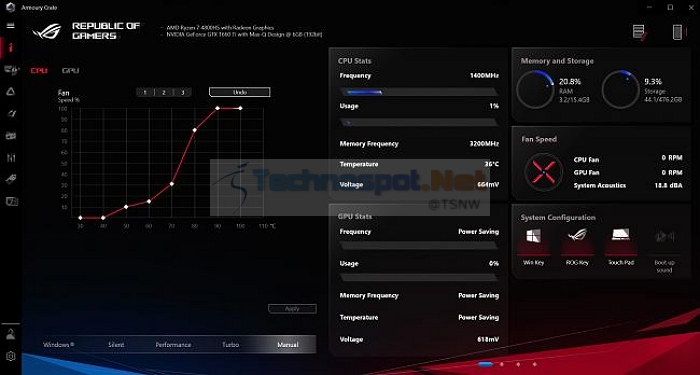Screen dimensions: 700x375
Task: Open the Devices icon in sidebar
Action: click(11, 70)
